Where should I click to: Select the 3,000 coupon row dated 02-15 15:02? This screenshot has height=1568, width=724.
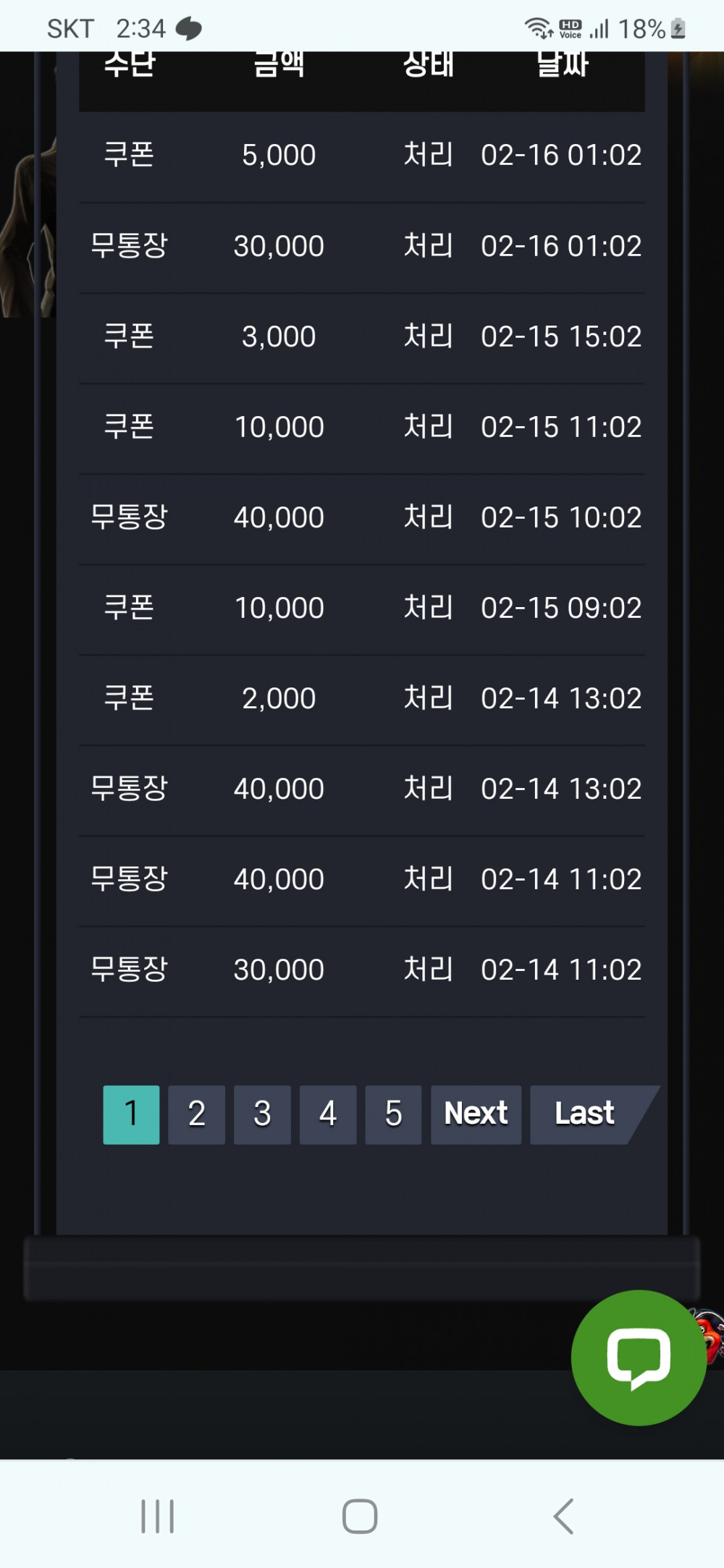tap(362, 338)
